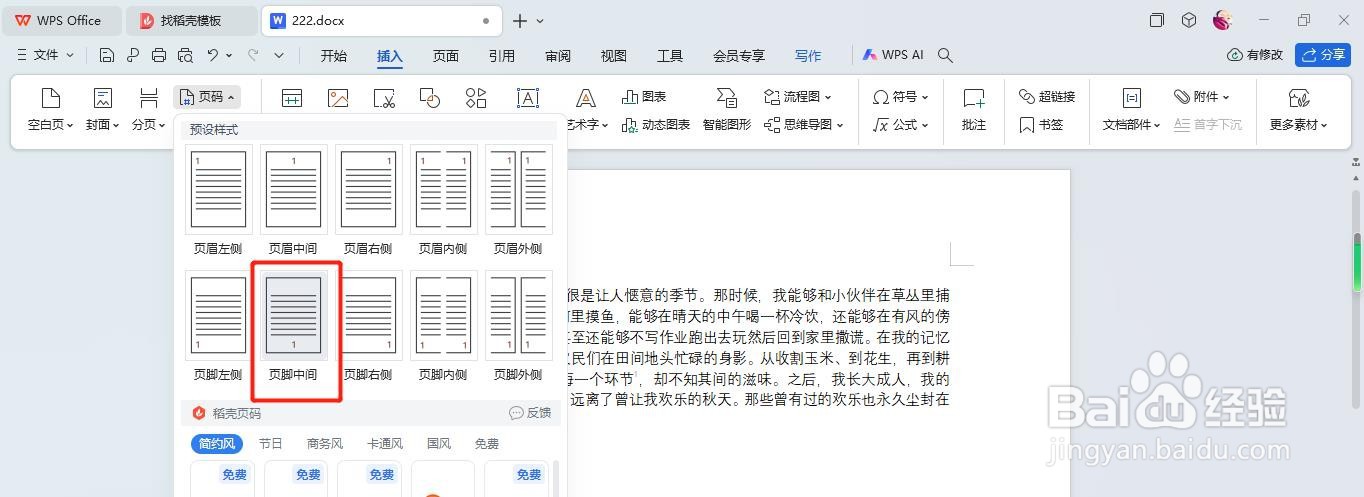Switch to the WPS Office home tab
The width and height of the screenshot is (1364, 497).
click(61, 20)
